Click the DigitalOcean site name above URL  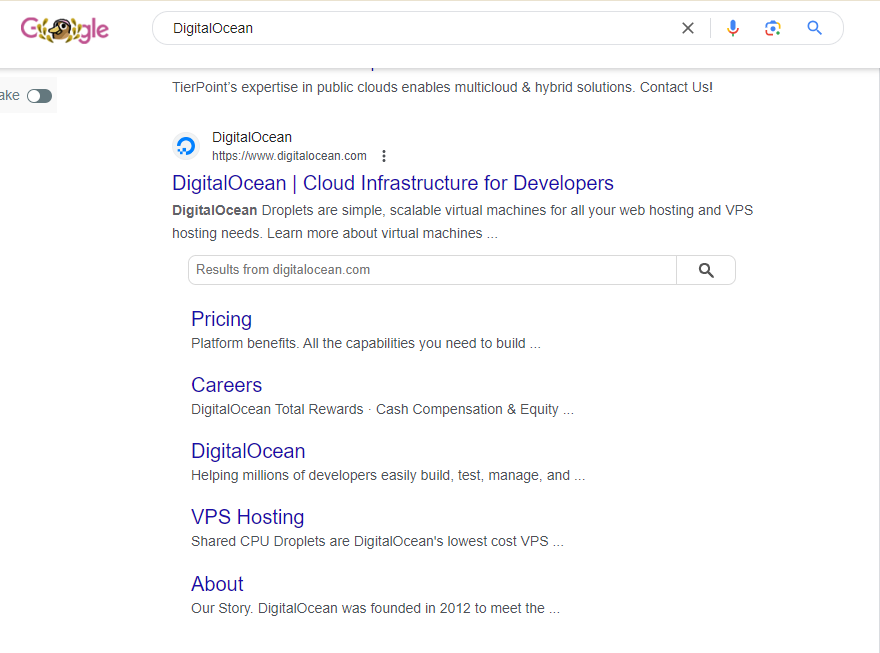pos(252,137)
